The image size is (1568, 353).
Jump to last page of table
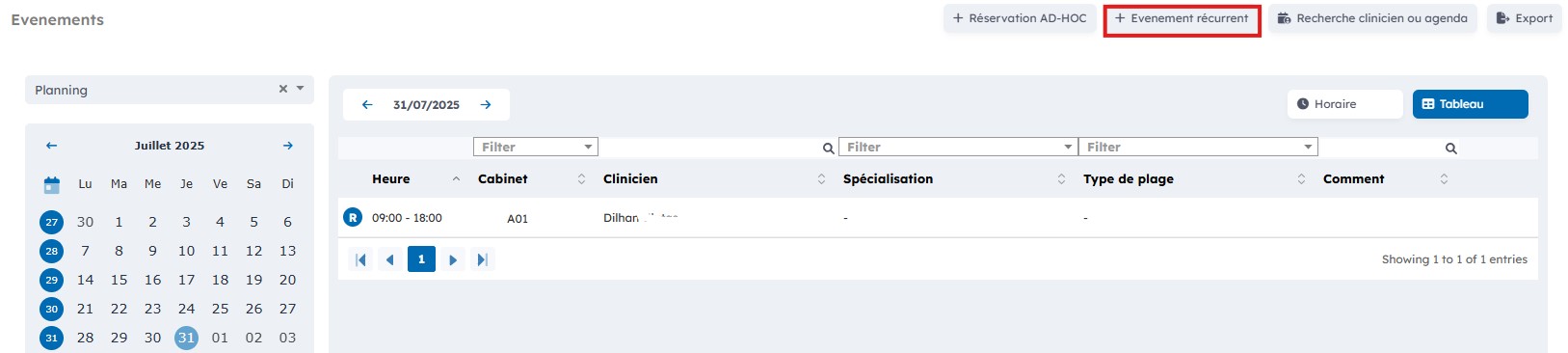pyautogui.click(x=483, y=259)
